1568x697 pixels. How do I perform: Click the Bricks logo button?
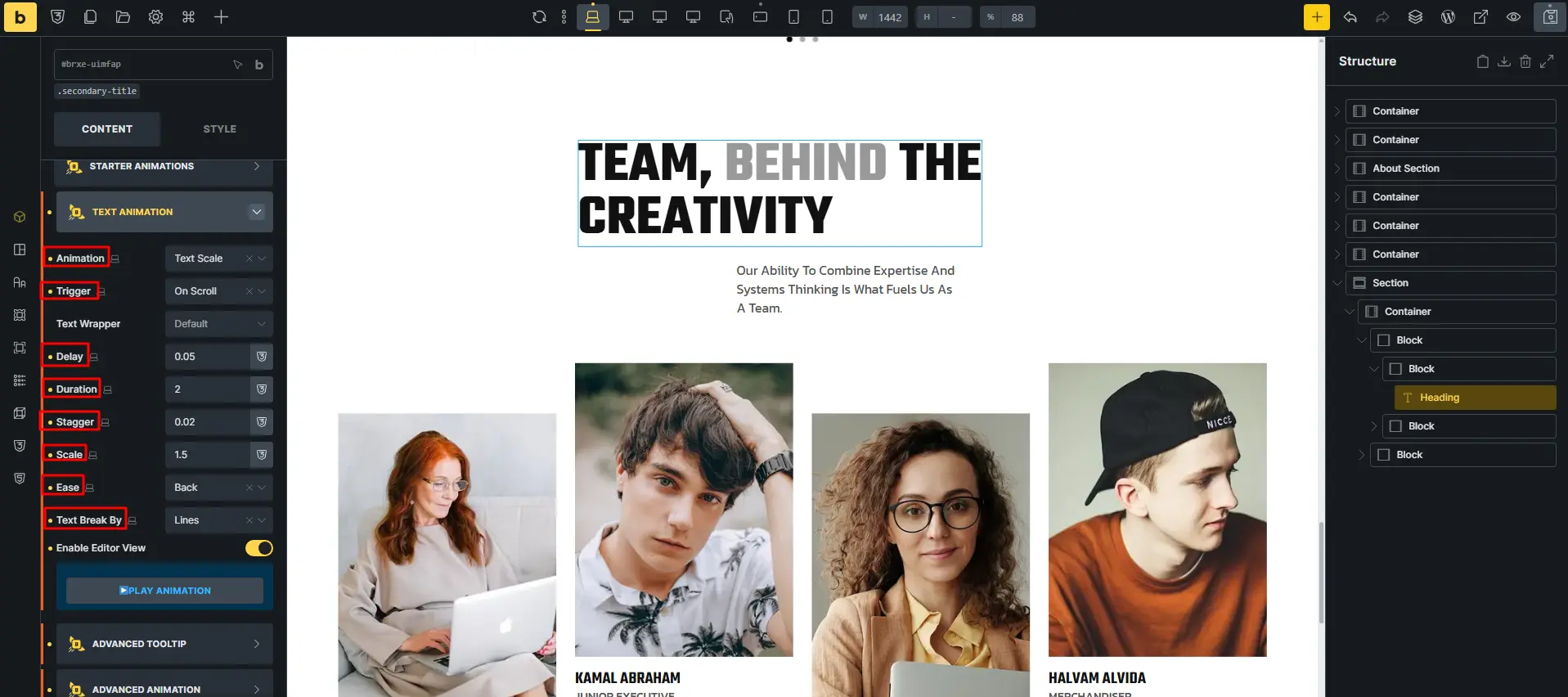tap(20, 17)
